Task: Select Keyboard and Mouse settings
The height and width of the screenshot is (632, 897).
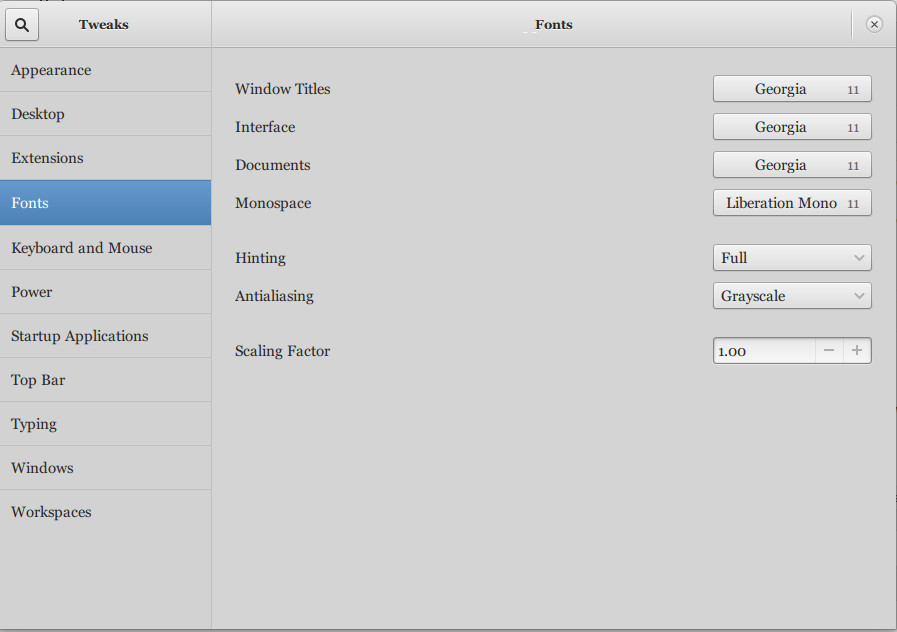Action: click(105, 247)
